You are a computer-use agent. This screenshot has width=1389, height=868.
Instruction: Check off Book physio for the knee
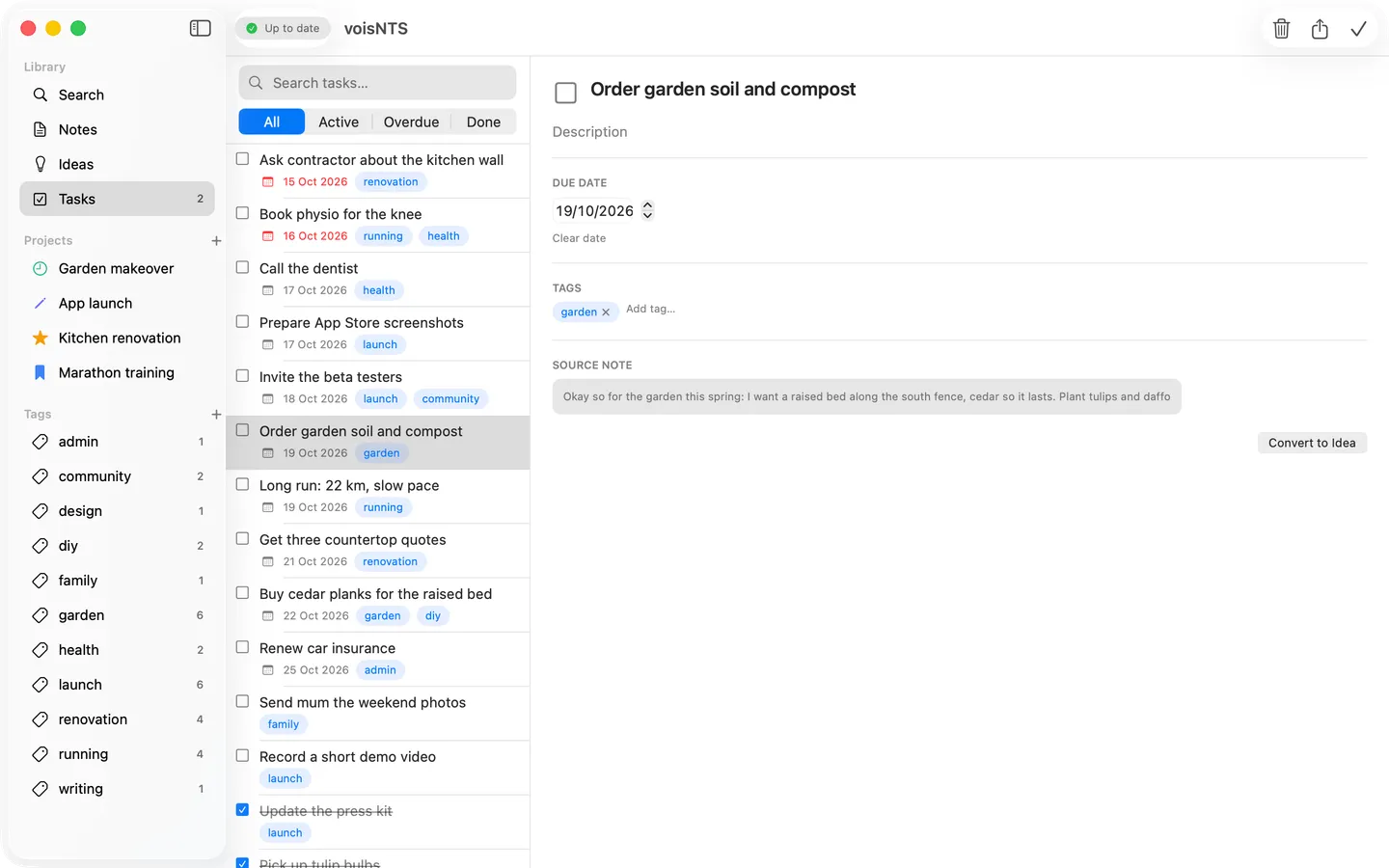tap(243, 213)
